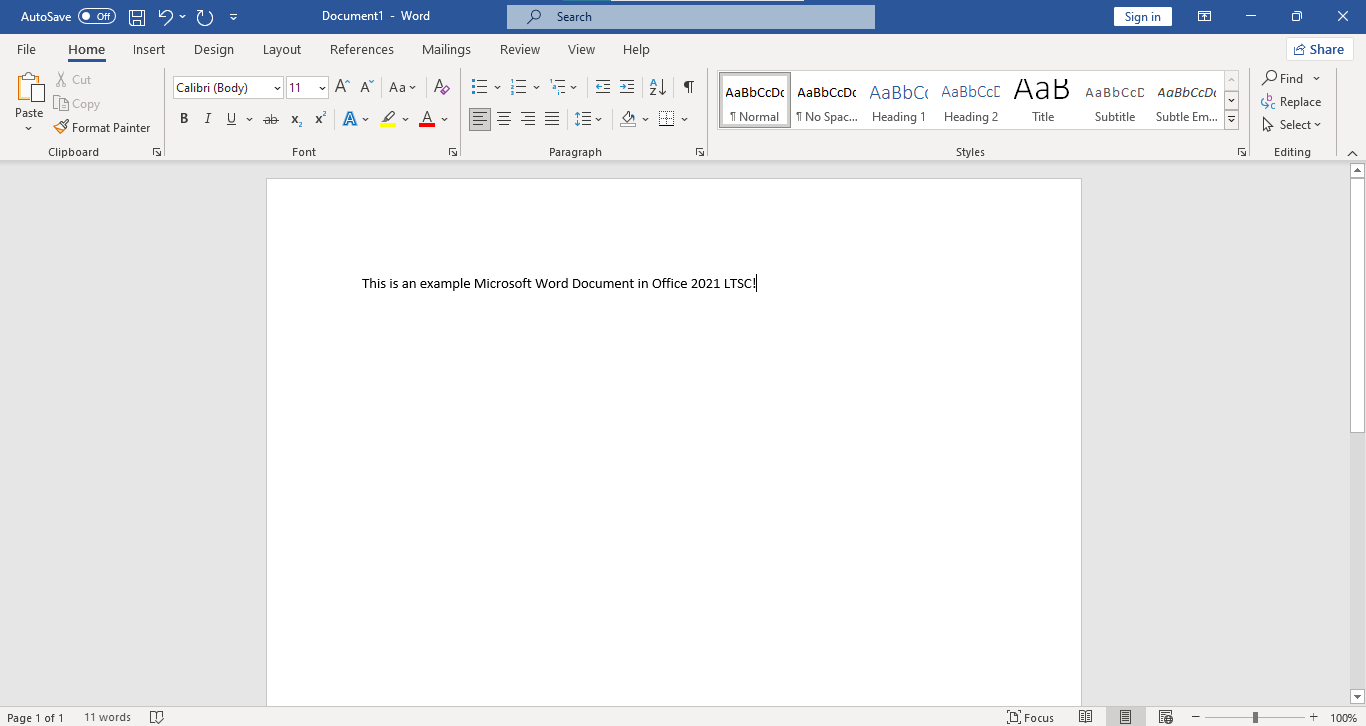The height and width of the screenshot is (726, 1366).
Task: Open the File menu tab
Action: click(x=26, y=49)
